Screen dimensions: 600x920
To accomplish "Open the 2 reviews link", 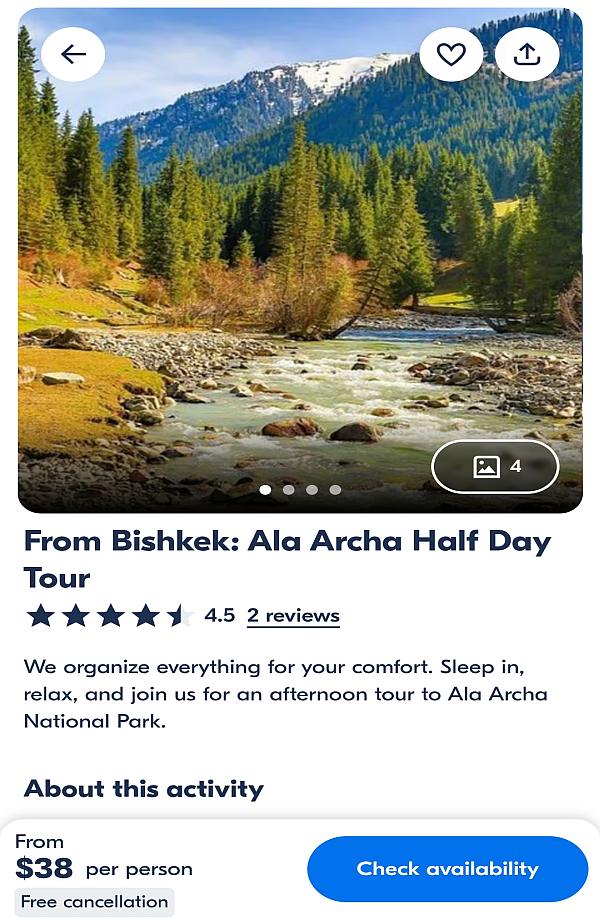I will (293, 615).
